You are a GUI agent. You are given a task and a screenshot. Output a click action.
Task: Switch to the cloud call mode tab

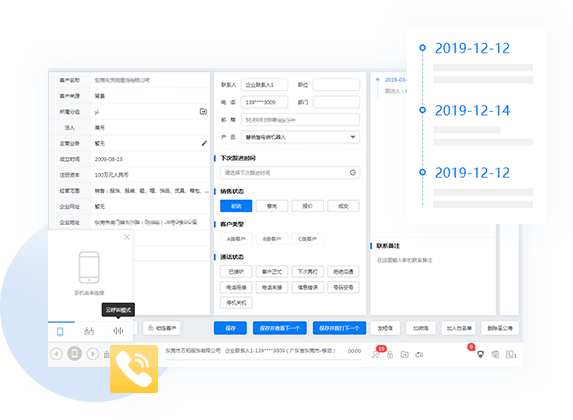118,331
